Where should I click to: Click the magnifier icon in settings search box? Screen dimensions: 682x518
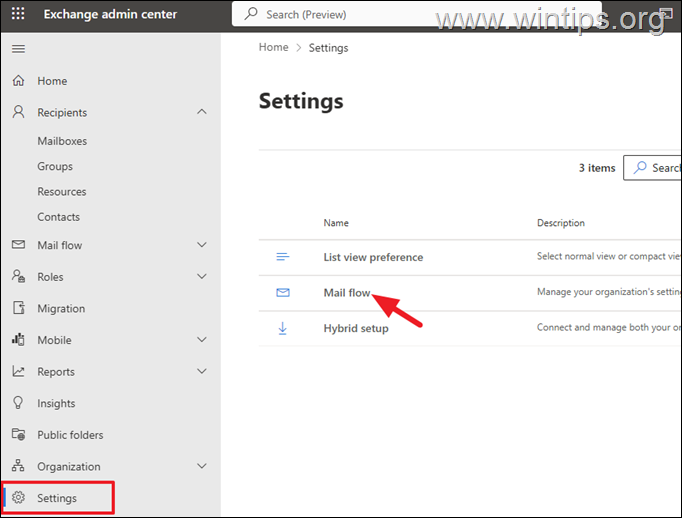click(x=640, y=167)
